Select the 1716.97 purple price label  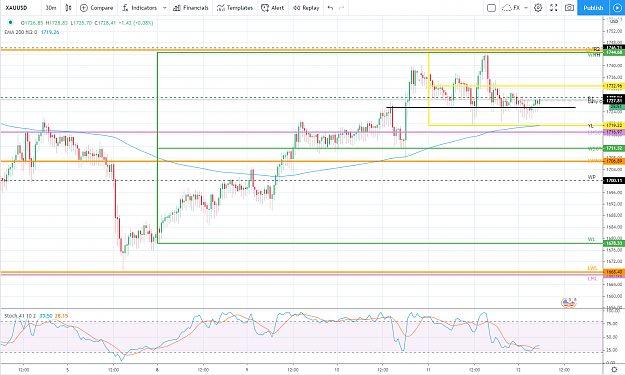point(614,132)
